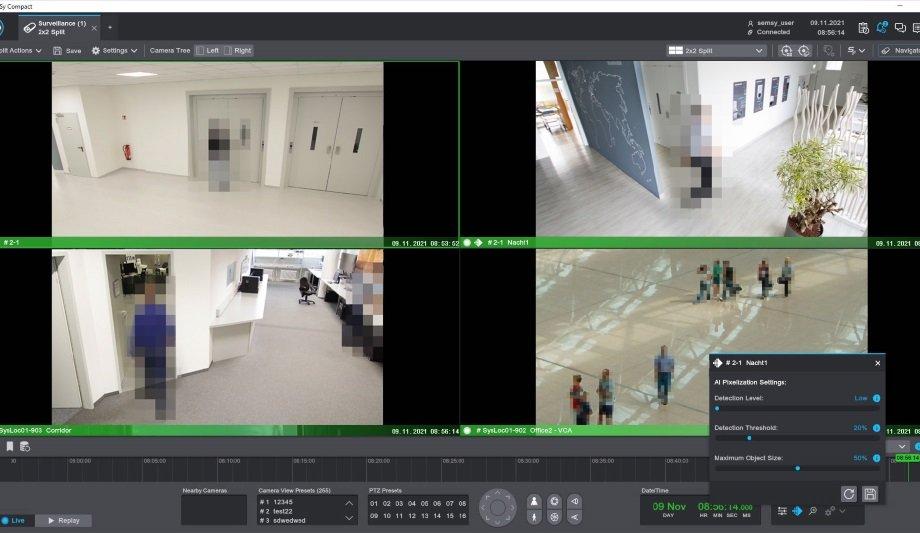The height and width of the screenshot is (533, 920).
Task: Toggle Camera Tree Left panel
Action: 208,50
